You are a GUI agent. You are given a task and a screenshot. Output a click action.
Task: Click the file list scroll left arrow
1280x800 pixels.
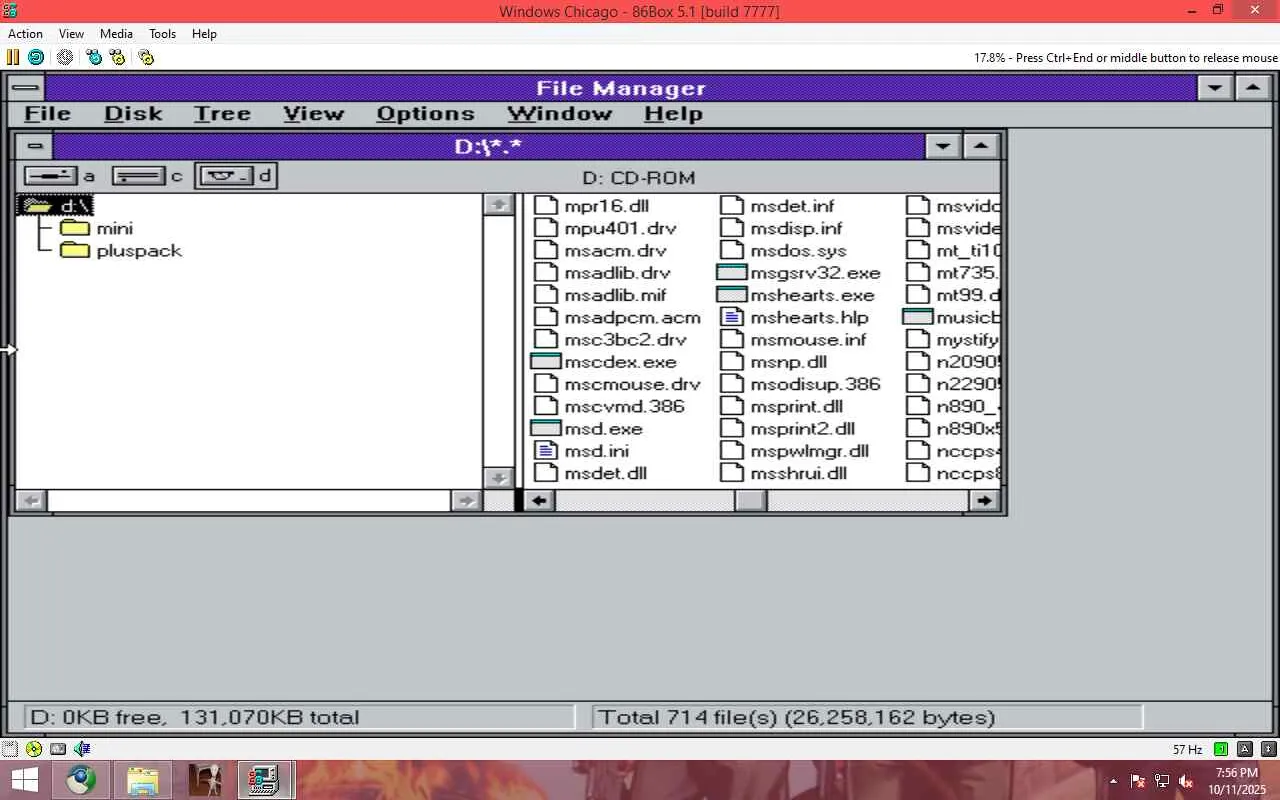539,500
